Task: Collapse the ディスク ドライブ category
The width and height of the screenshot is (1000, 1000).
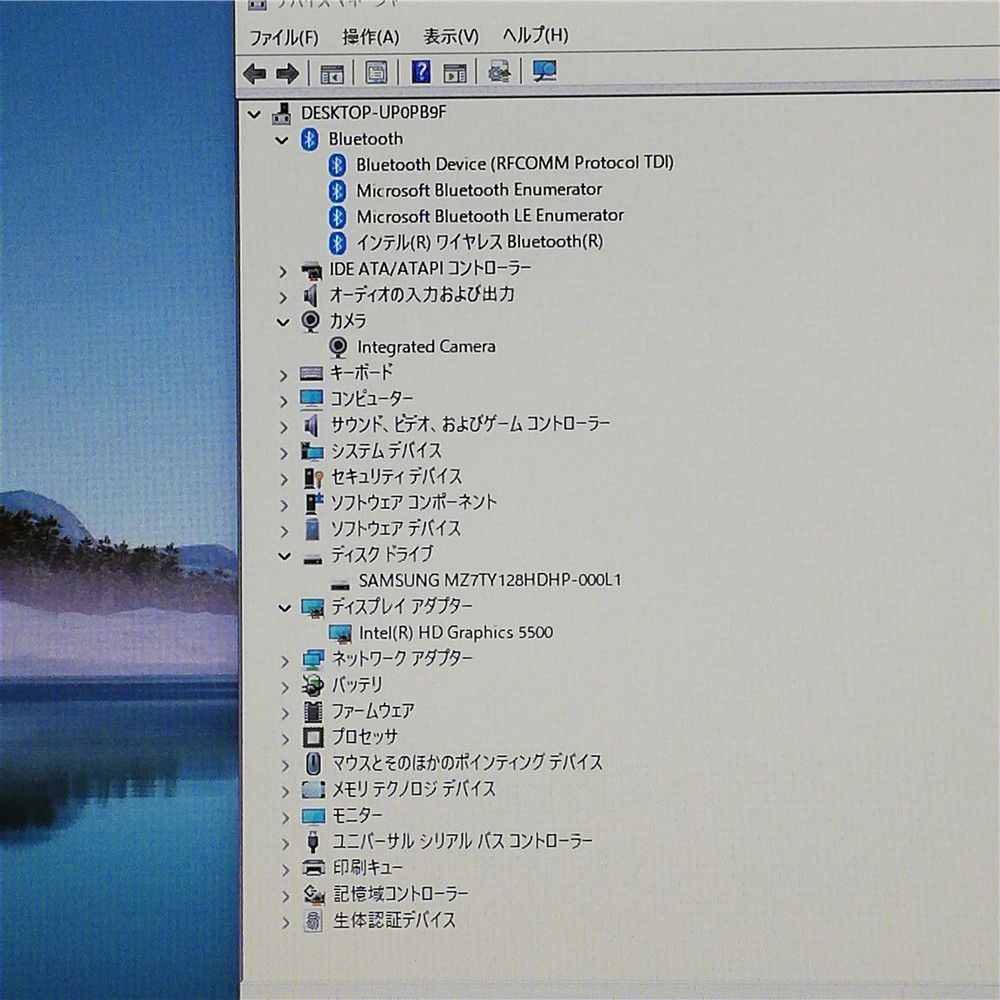Action: pyautogui.click(x=284, y=555)
